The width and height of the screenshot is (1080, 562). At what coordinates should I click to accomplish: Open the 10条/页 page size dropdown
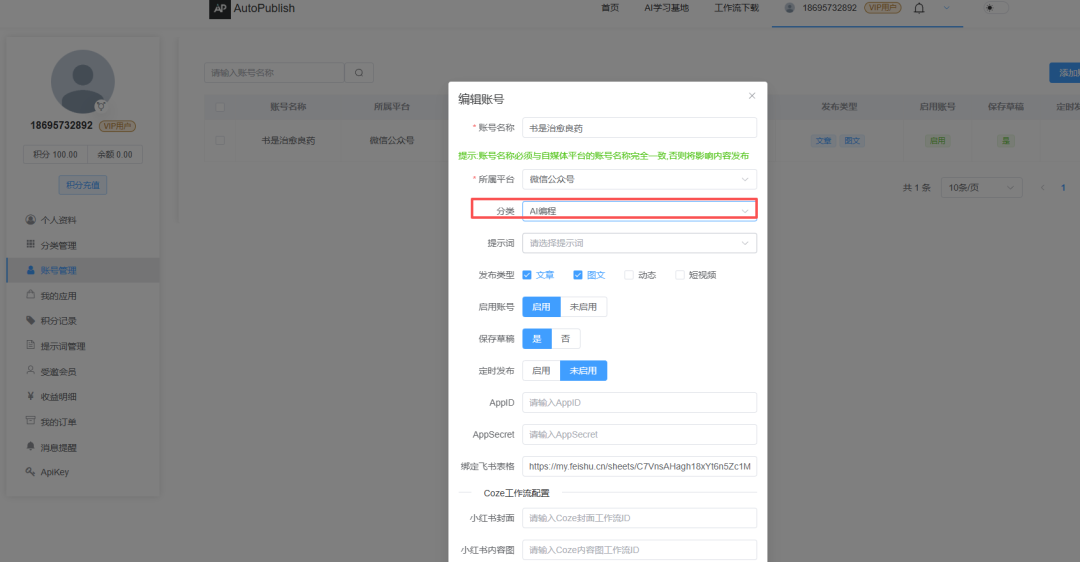click(982, 187)
